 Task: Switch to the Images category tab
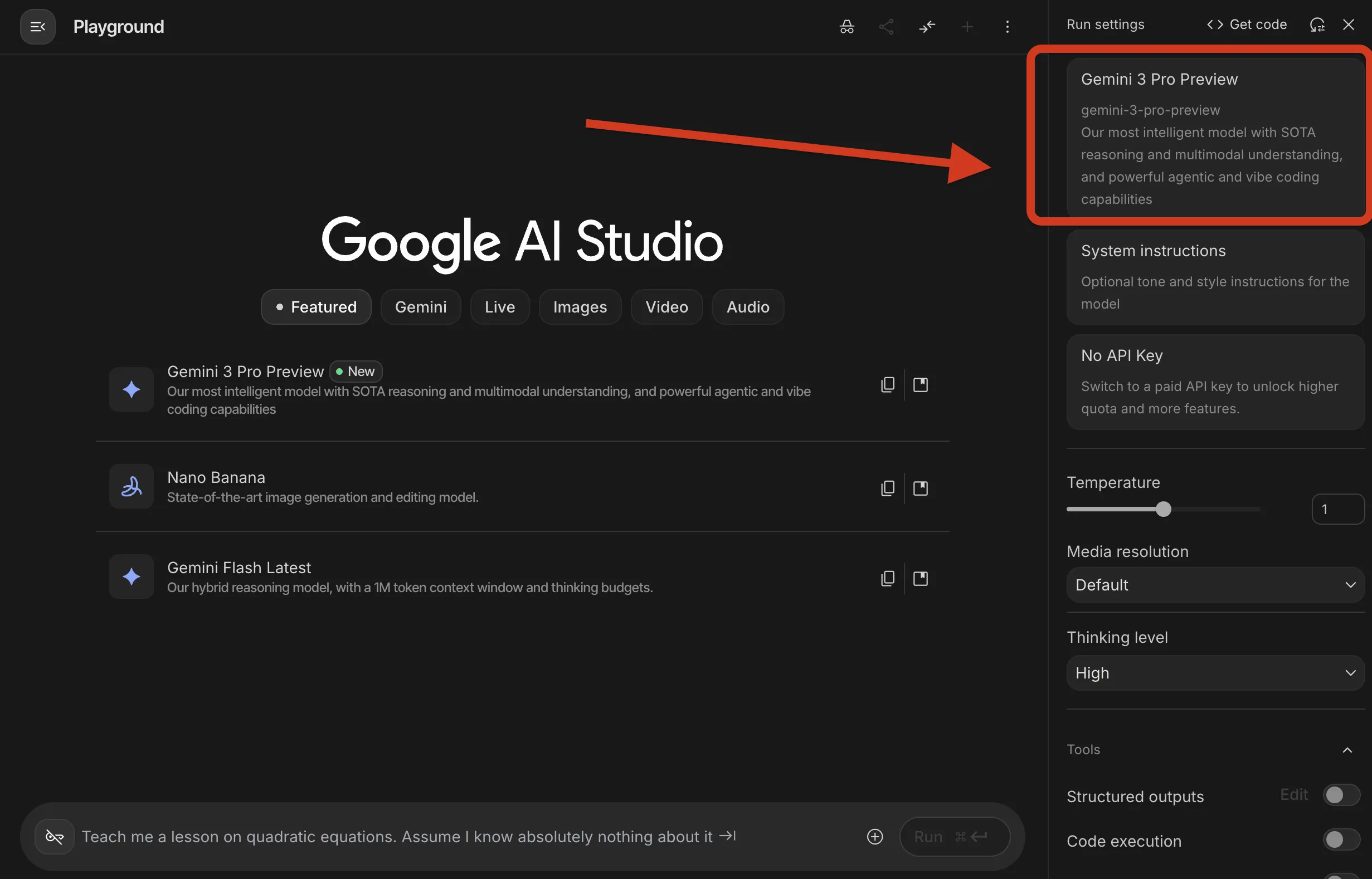pyautogui.click(x=580, y=306)
